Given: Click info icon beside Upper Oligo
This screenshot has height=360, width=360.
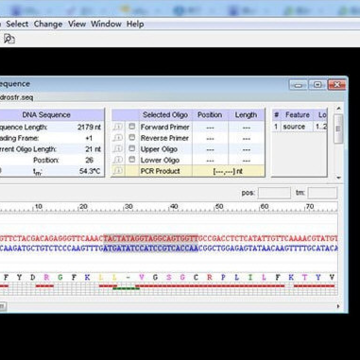Looking at the screenshot, I should pyautogui.click(x=118, y=149).
